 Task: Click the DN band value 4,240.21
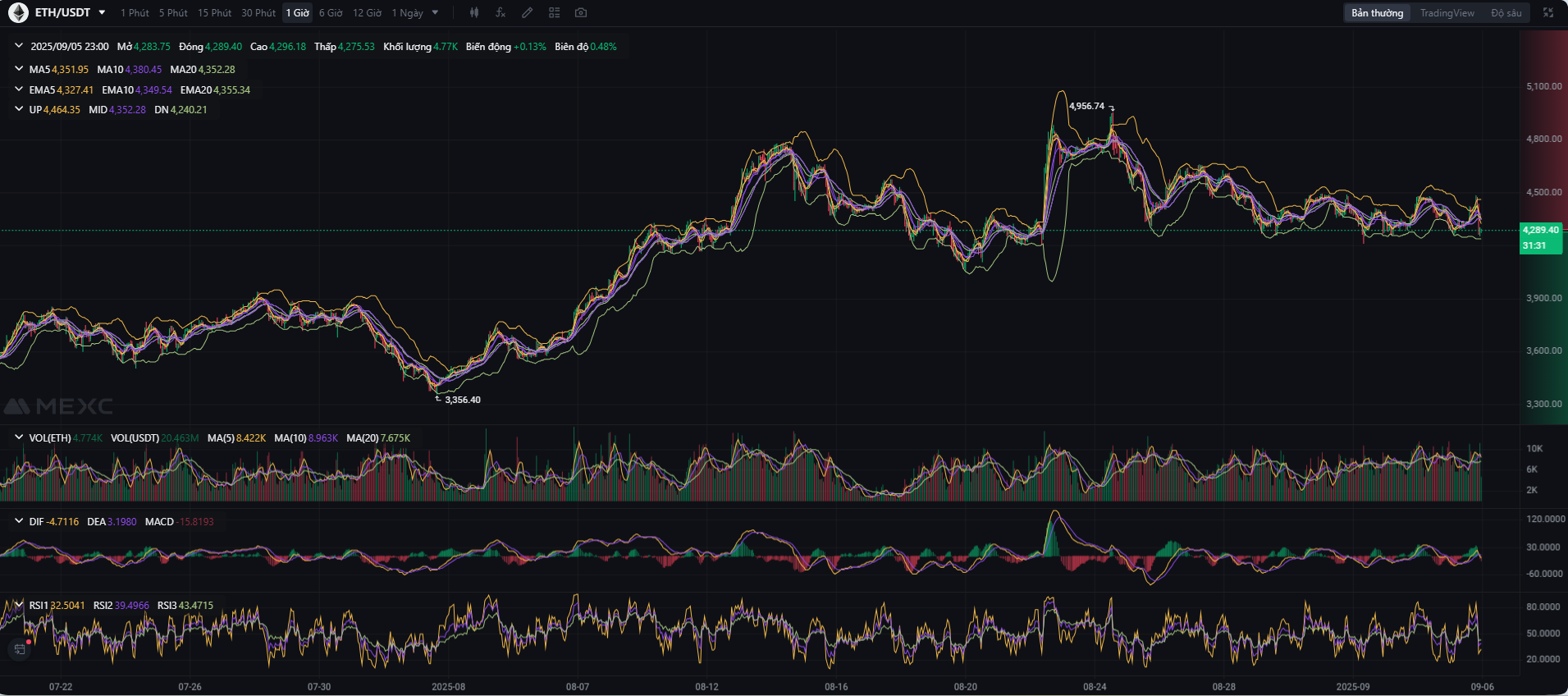click(x=189, y=110)
